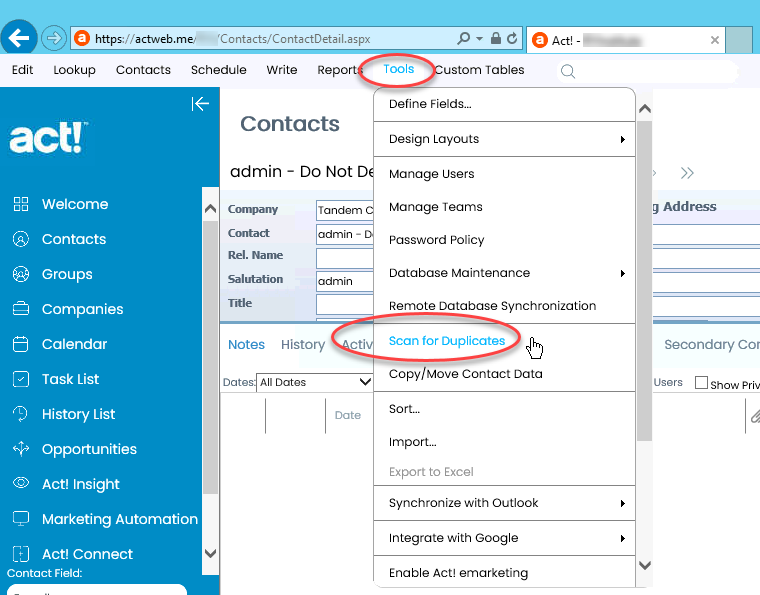Image resolution: width=760 pixels, height=595 pixels.
Task: Go to Welcome in the sidebar
Action: pos(75,204)
